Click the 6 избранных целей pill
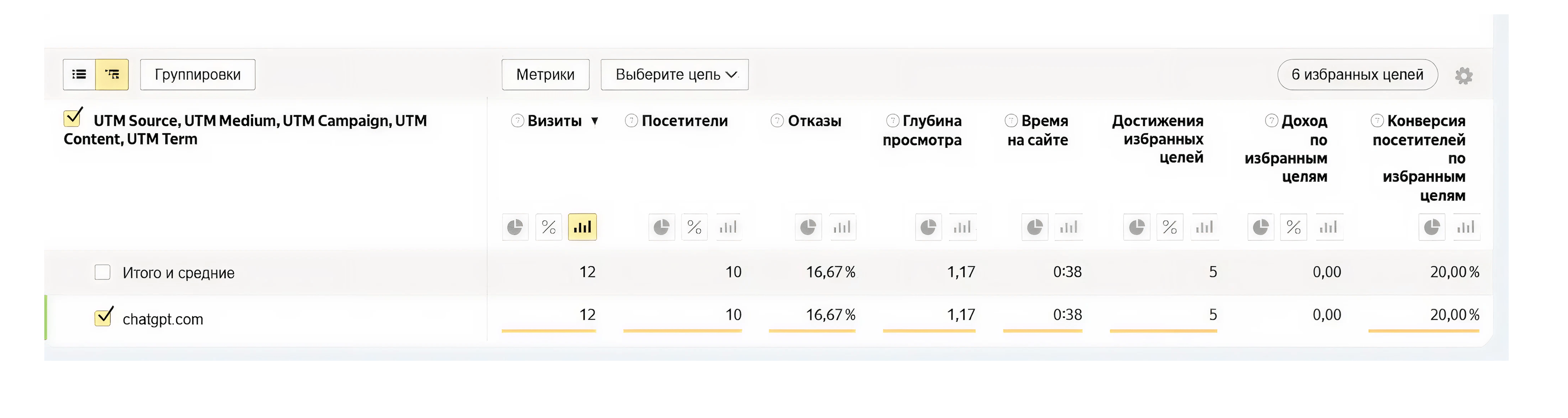 [1357, 74]
